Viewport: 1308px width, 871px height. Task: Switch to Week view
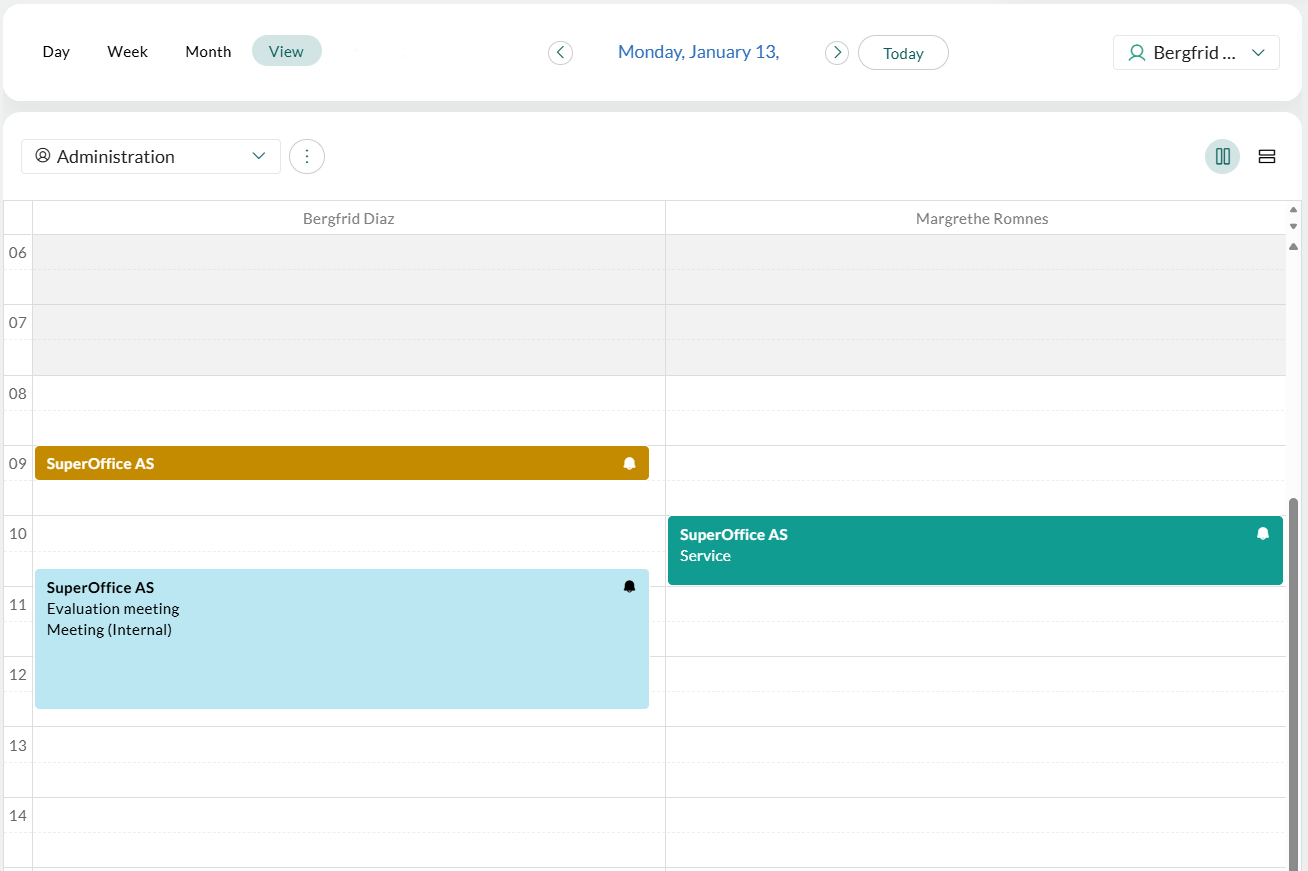point(128,52)
